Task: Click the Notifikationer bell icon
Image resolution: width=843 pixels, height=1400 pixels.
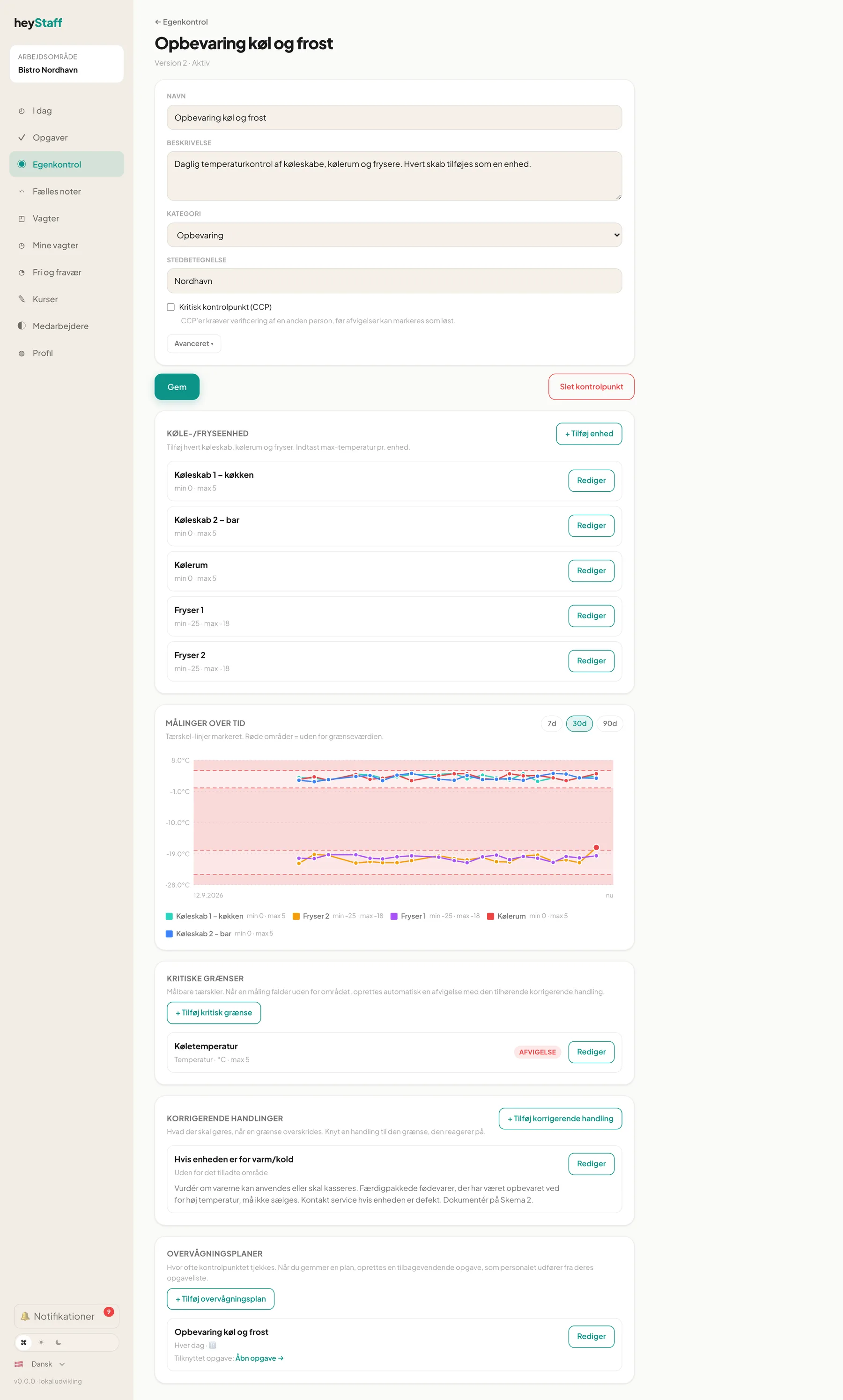Action: [25, 1316]
